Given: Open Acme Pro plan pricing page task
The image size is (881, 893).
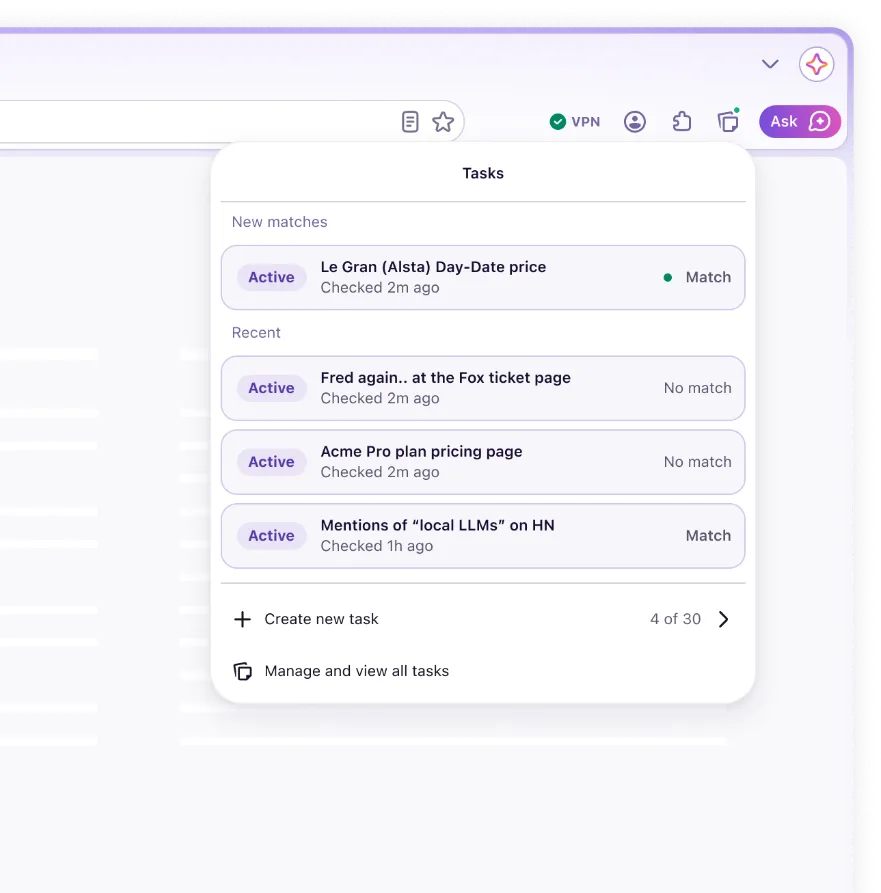Looking at the screenshot, I should (x=482, y=462).
